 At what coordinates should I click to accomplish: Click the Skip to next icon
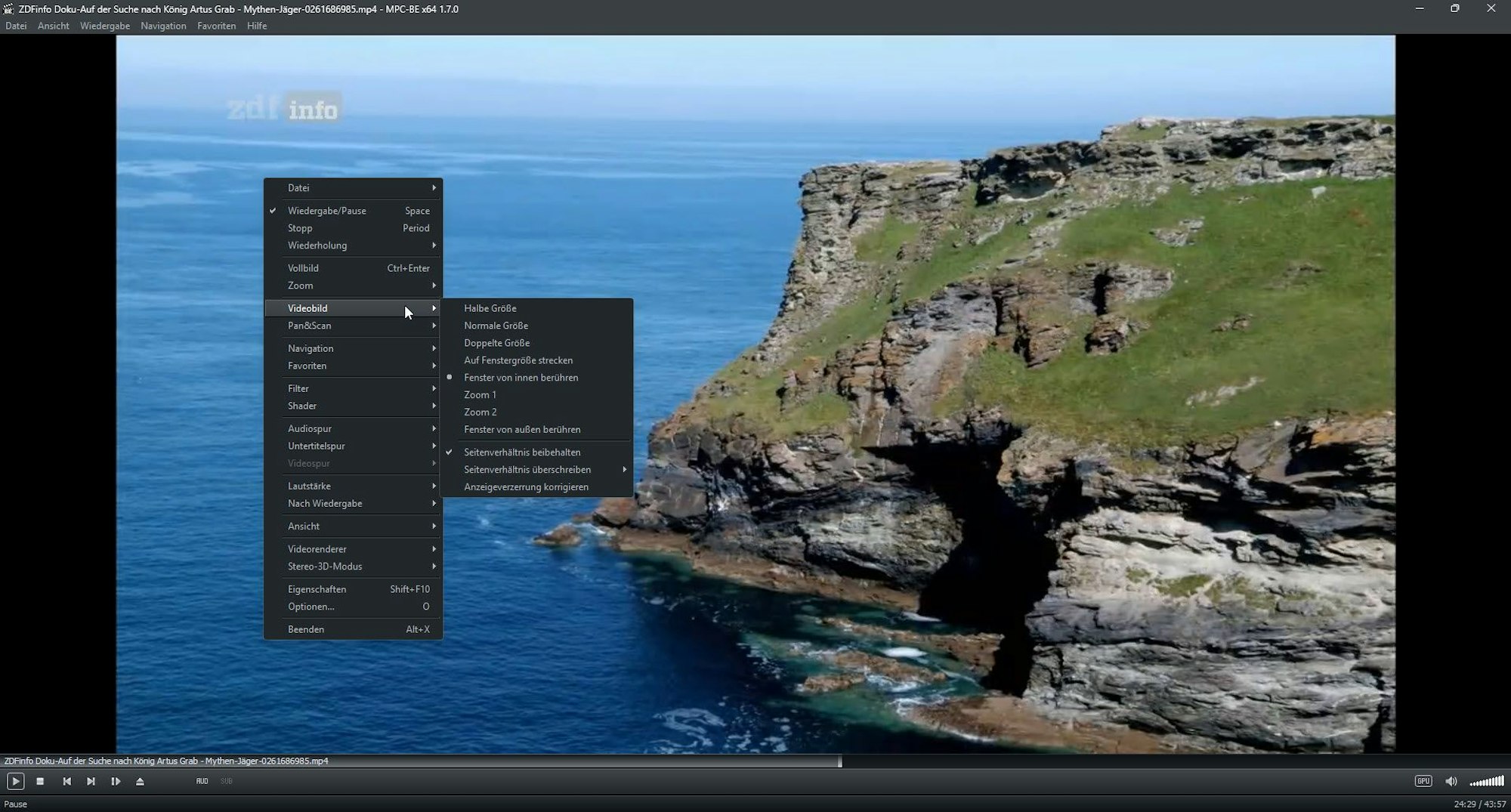pos(91,781)
